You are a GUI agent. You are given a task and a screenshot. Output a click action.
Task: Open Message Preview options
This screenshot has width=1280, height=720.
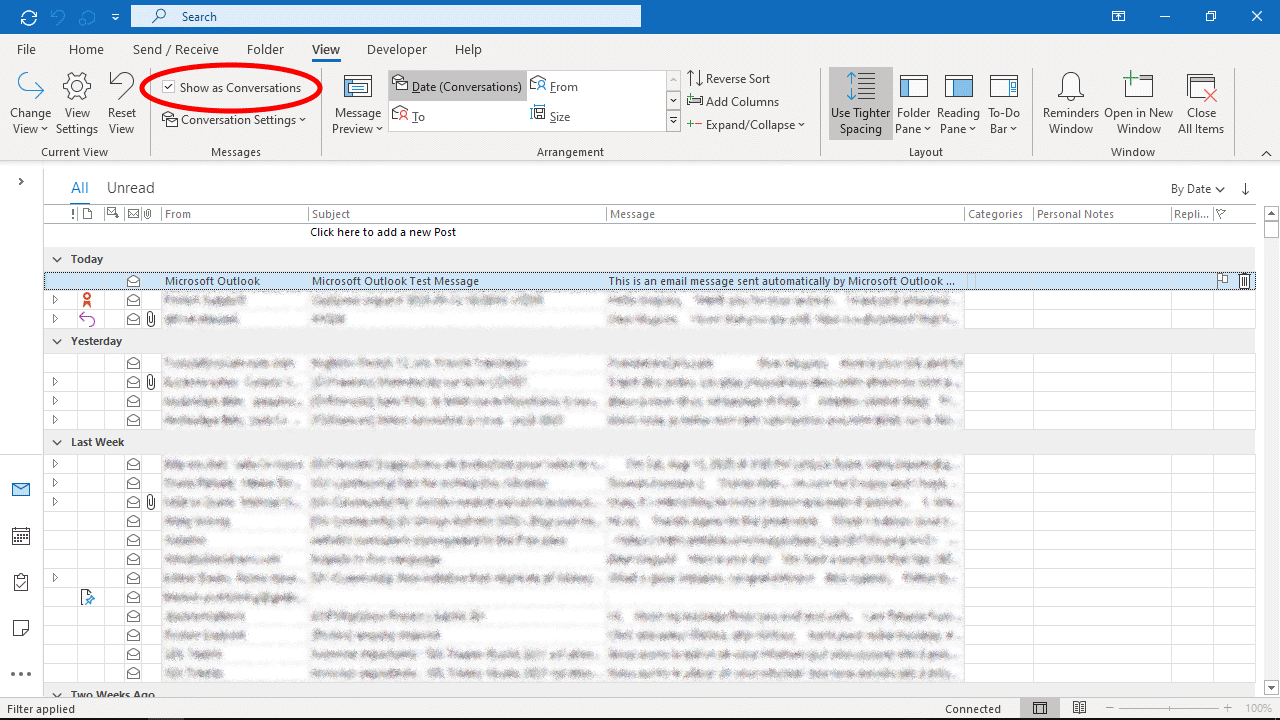[358, 104]
